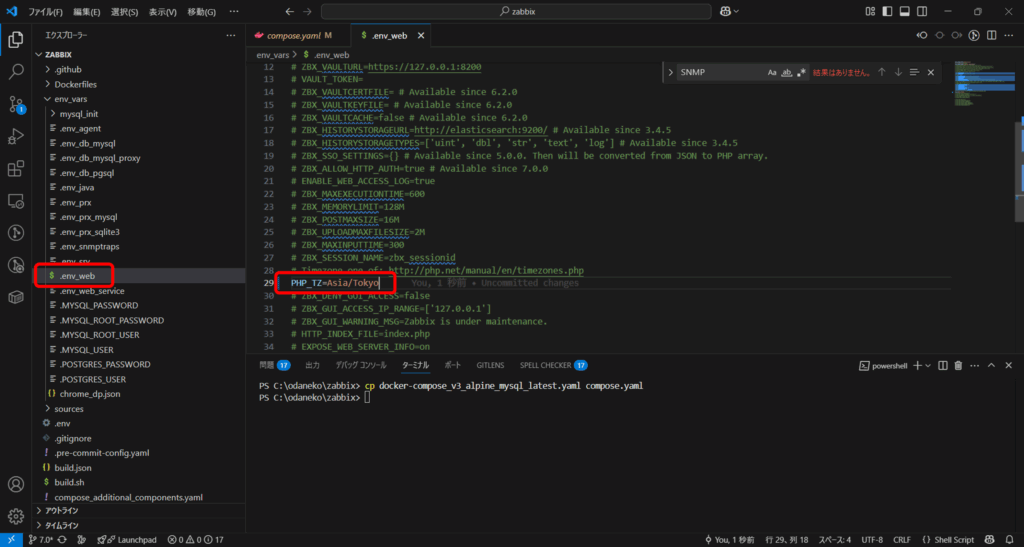The height and width of the screenshot is (547, 1024).
Task: Open the Accounts menu icon
Action: (x=16, y=484)
